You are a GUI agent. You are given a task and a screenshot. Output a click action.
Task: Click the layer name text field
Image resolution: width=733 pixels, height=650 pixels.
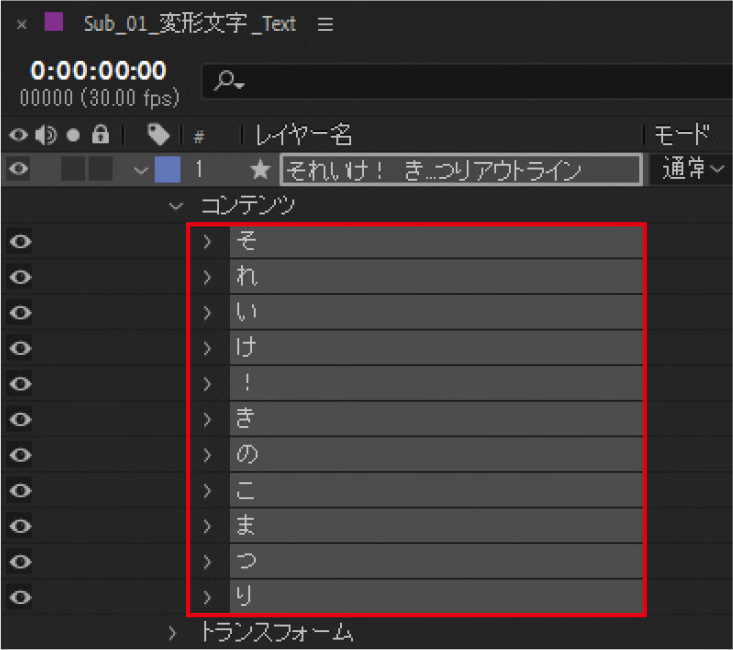461,170
